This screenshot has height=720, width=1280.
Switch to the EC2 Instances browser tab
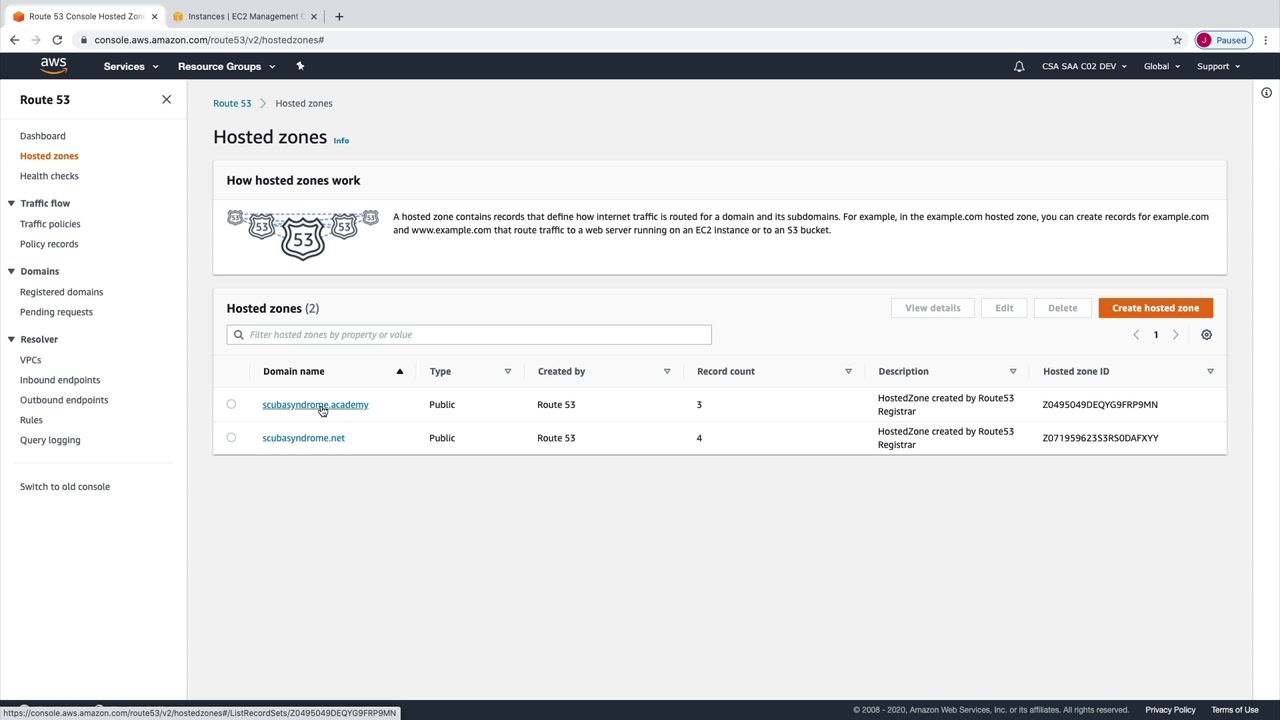(x=242, y=16)
